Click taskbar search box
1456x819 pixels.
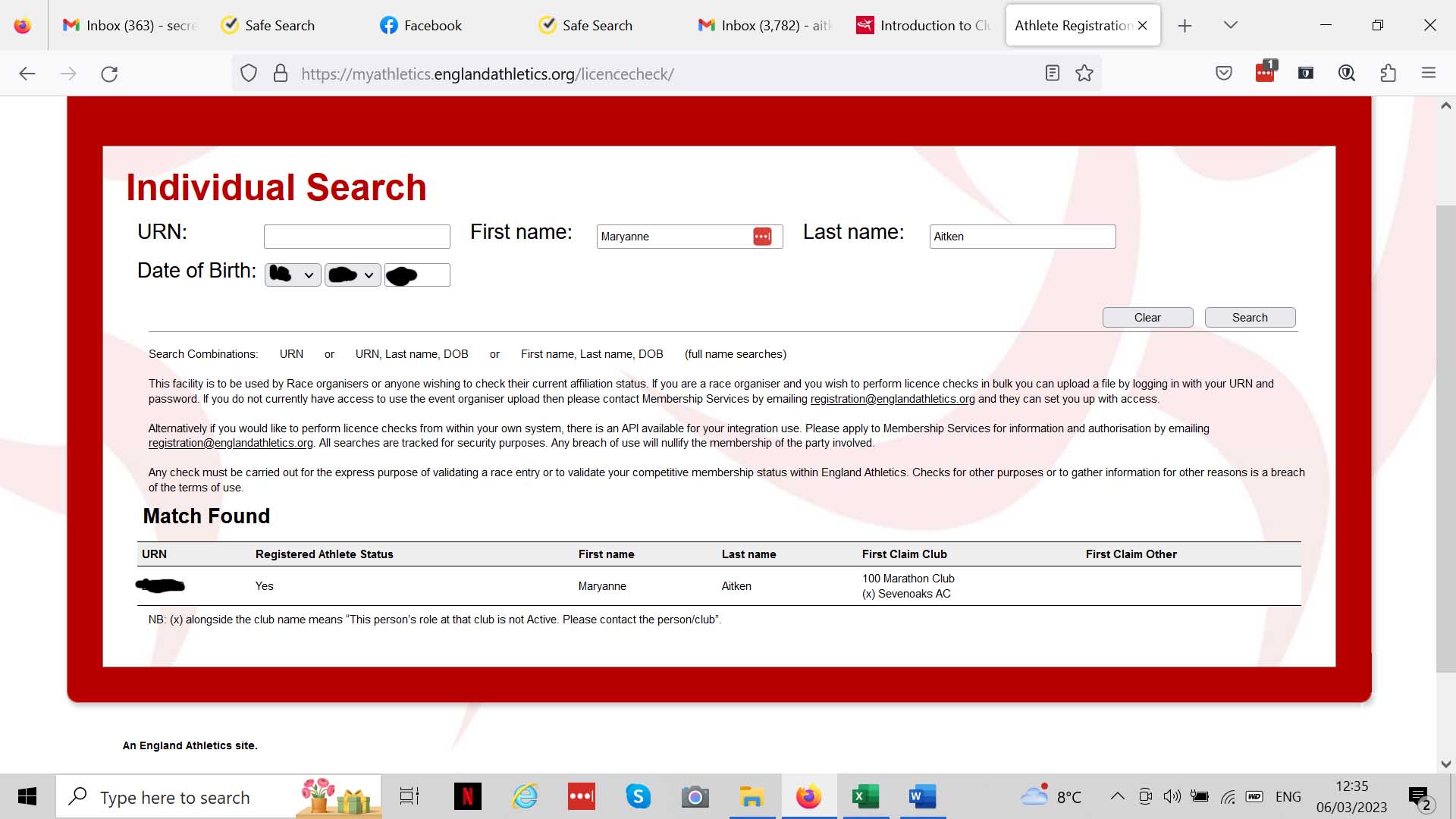pos(218,797)
